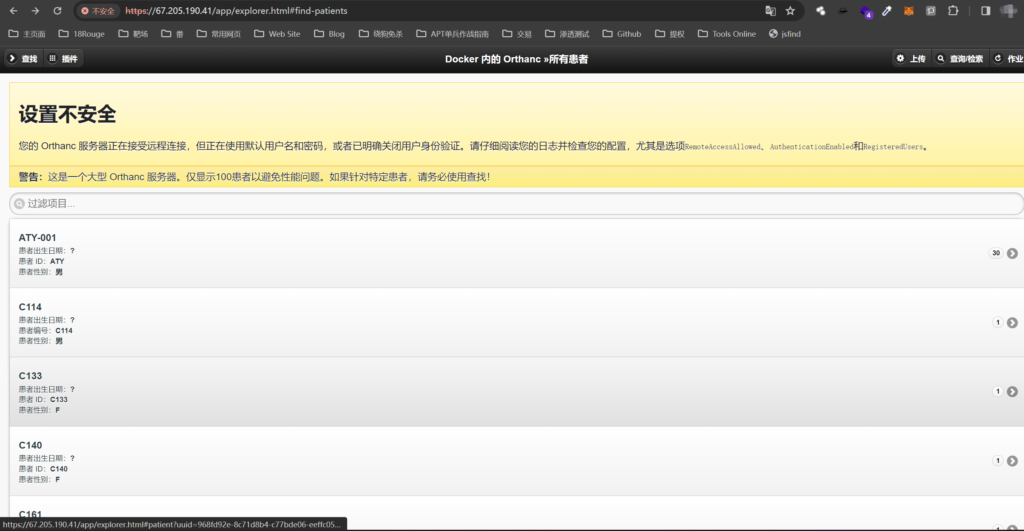The image size is (1024, 531).
Task: Bookmark this page with the star icon
Action: click(790, 11)
